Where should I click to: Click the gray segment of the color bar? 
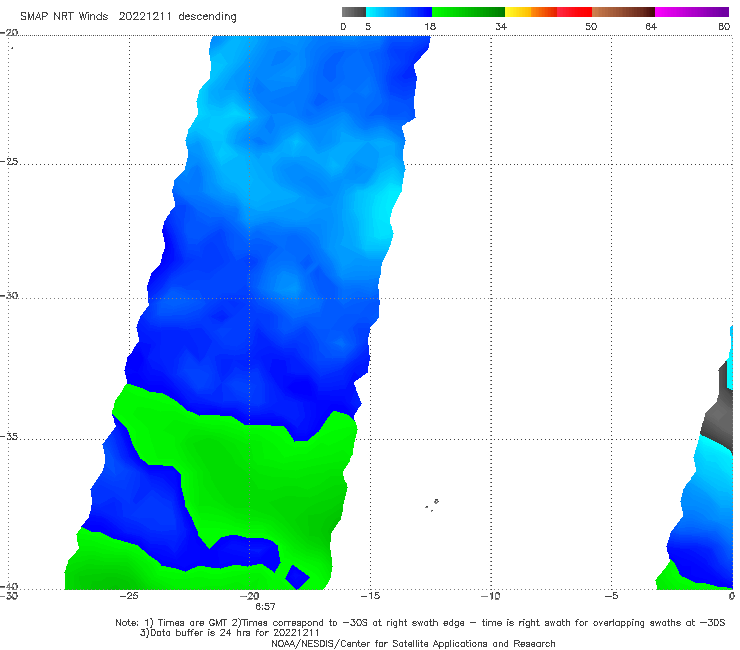click(x=354, y=12)
